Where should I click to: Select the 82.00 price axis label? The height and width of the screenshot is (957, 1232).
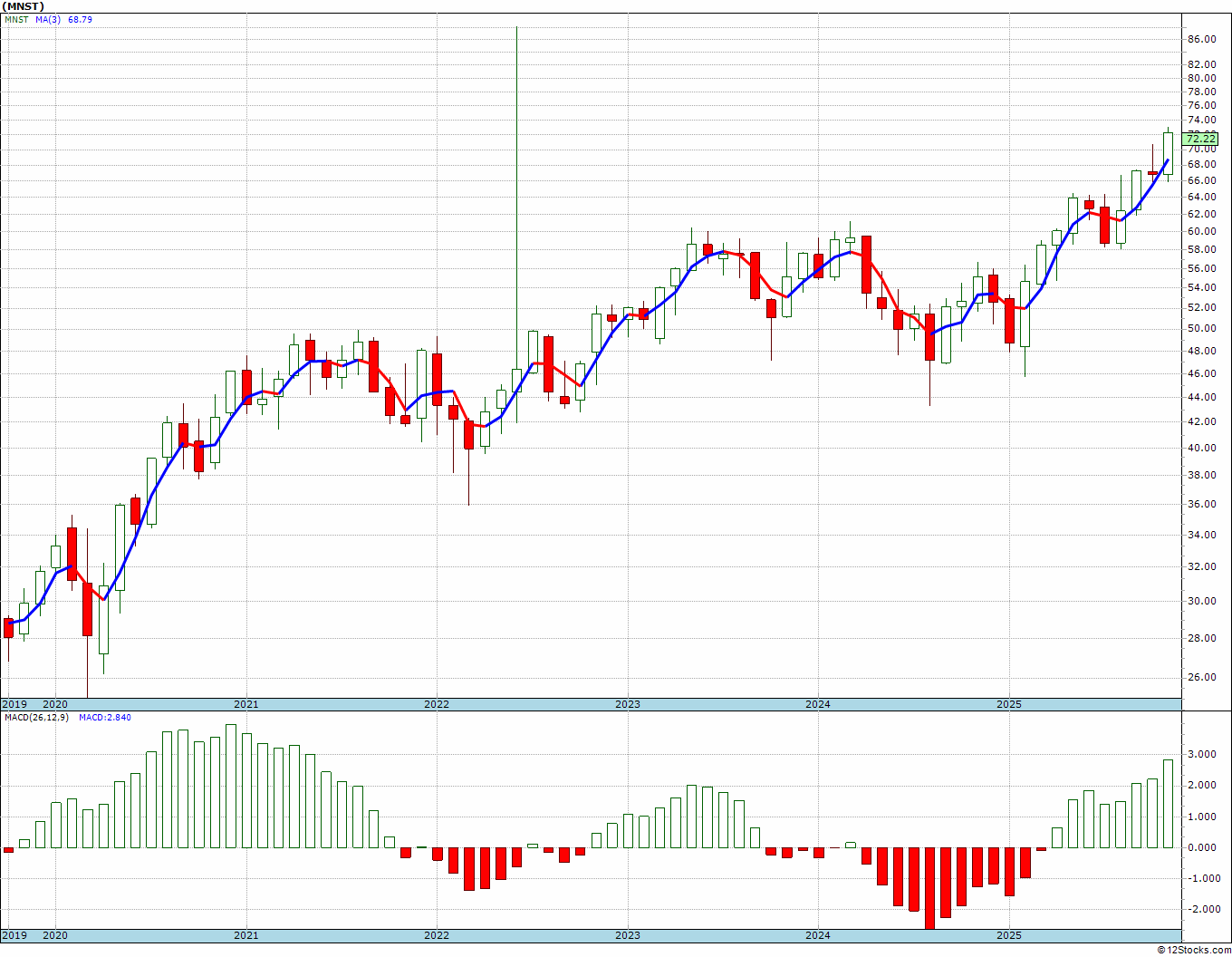1201,64
